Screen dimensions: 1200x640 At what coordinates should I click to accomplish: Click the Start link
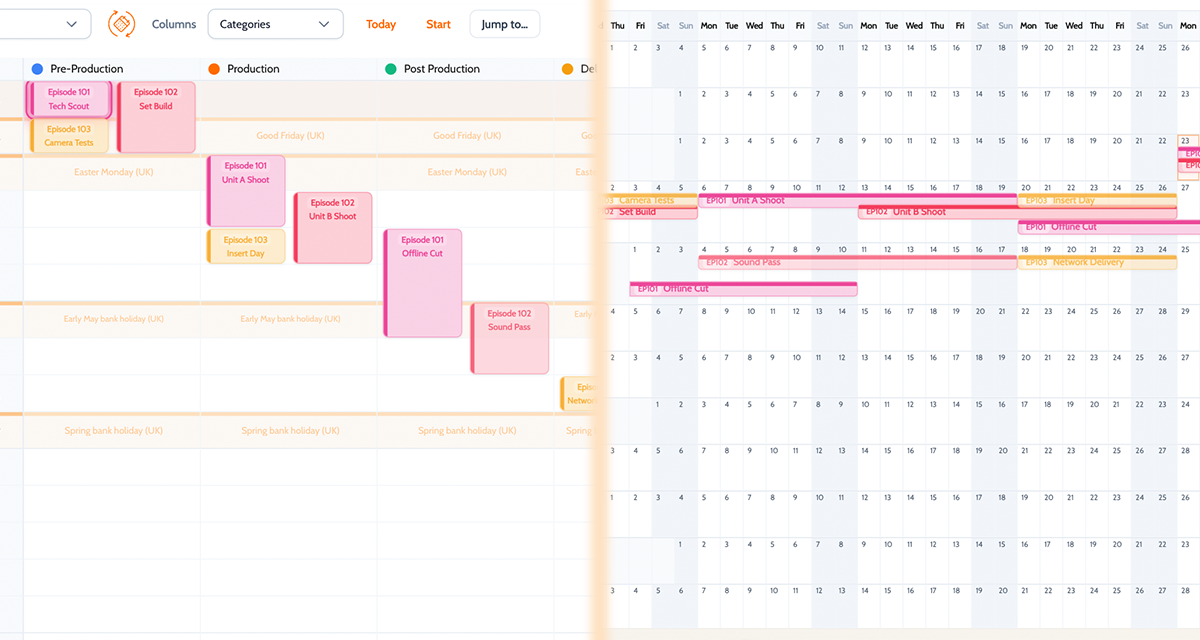[438, 24]
